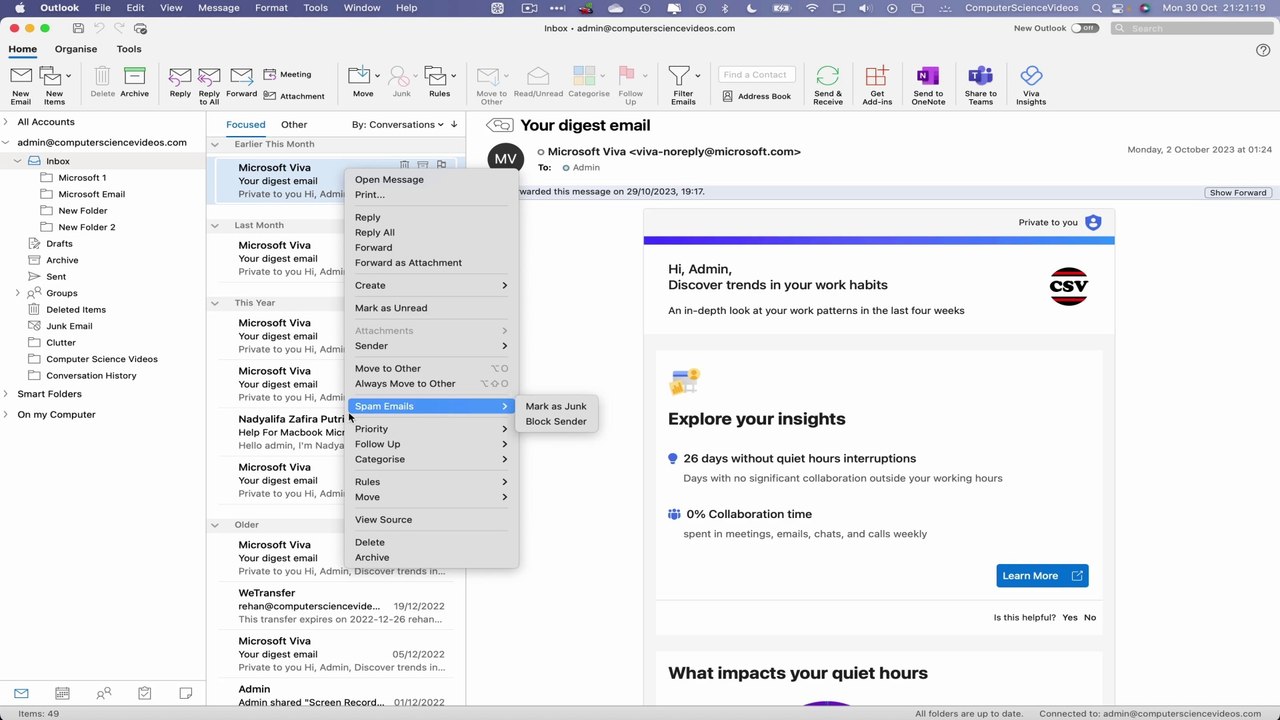
Task: Select the Deleted Items folder
Action: coord(76,310)
